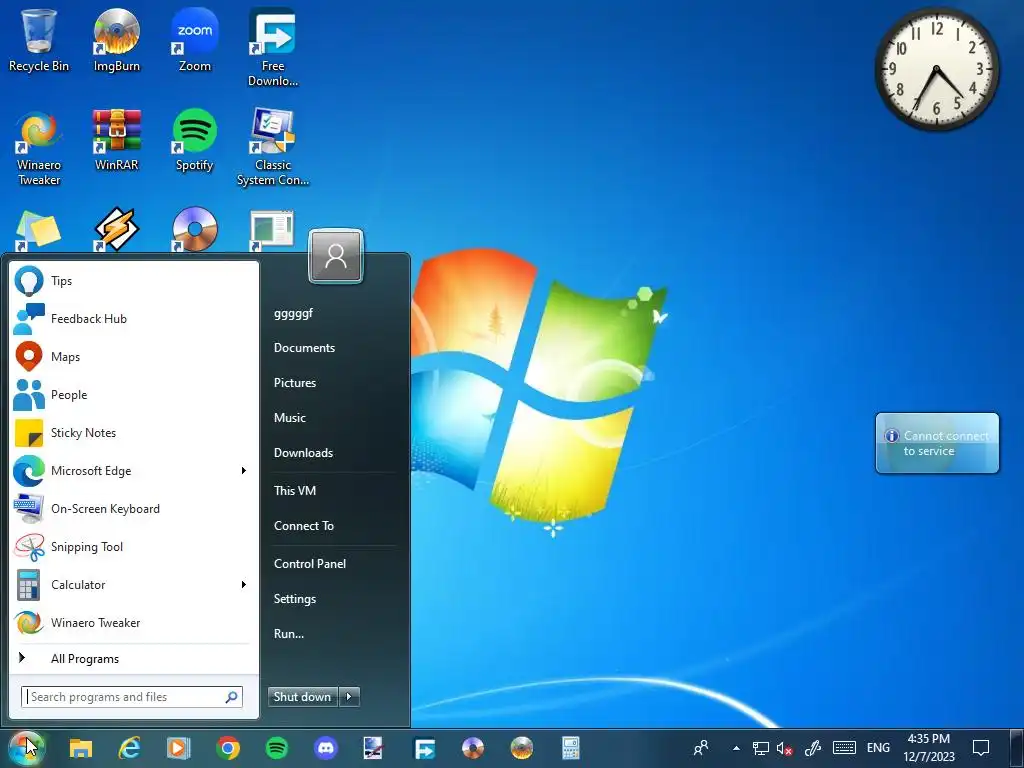Click the Cannot connect to service gadget
Screen dimensions: 1024x768
937,443
